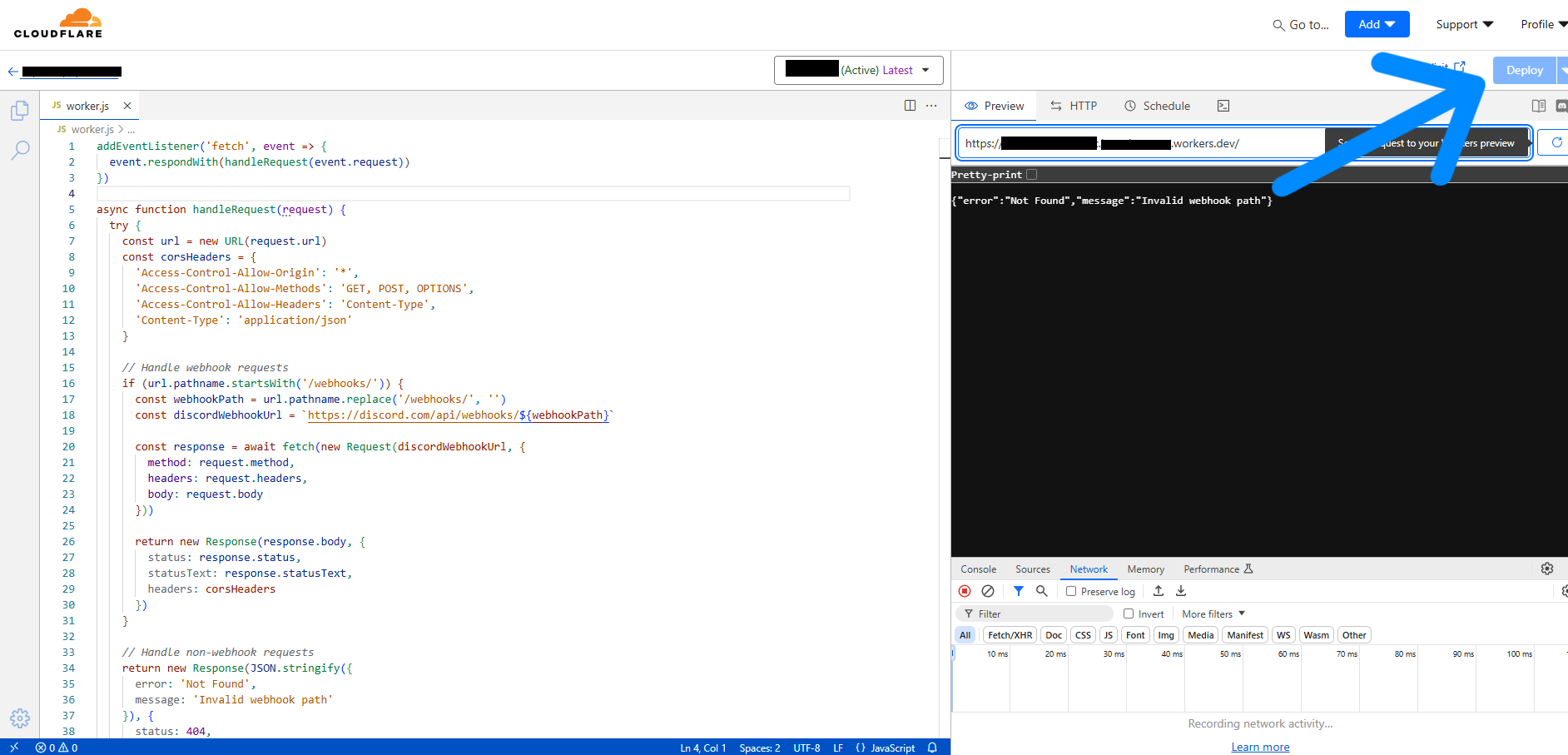
Task: Export the network log as HAR
Action: (x=1180, y=591)
